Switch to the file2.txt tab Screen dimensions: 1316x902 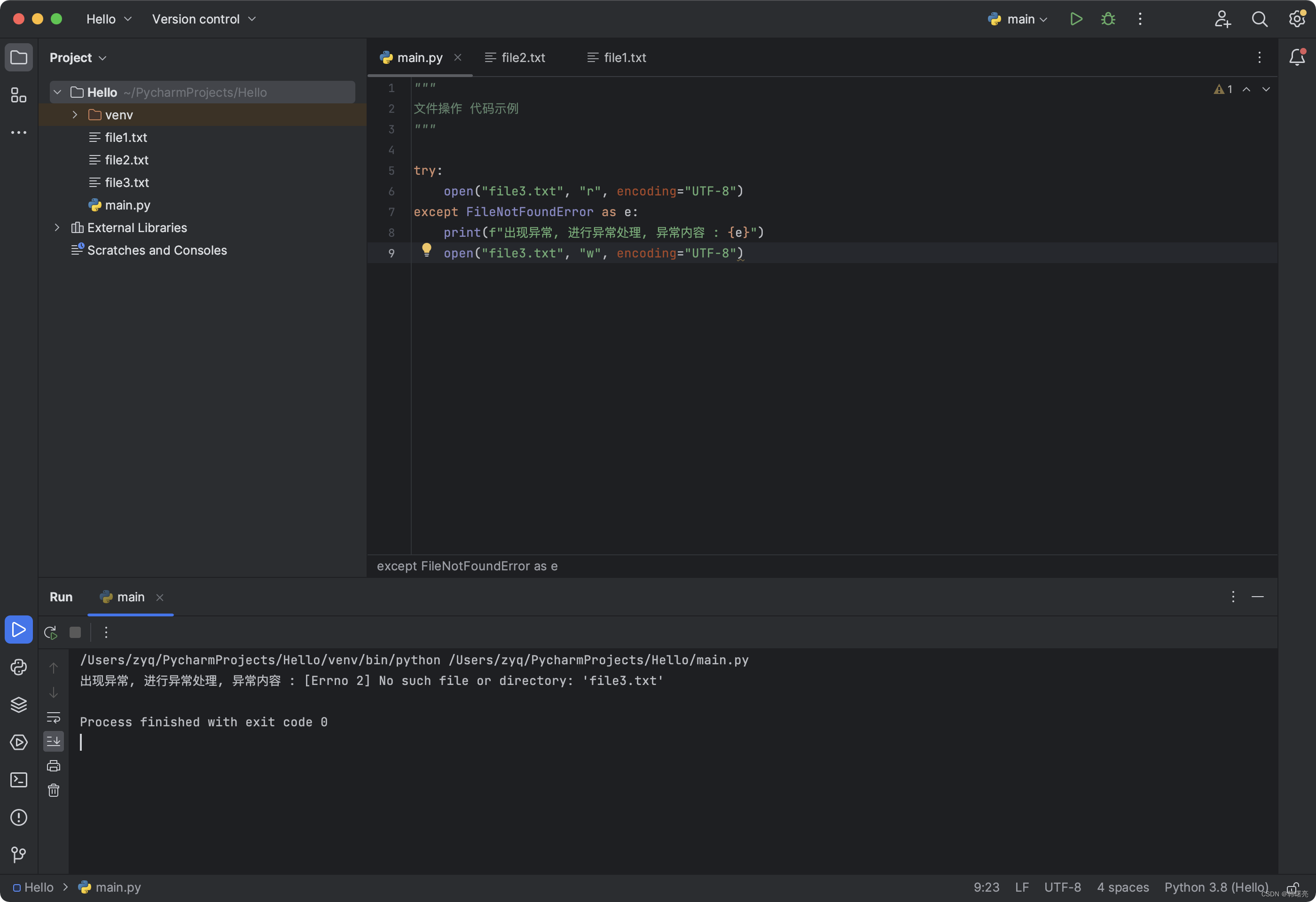(x=523, y=57)
